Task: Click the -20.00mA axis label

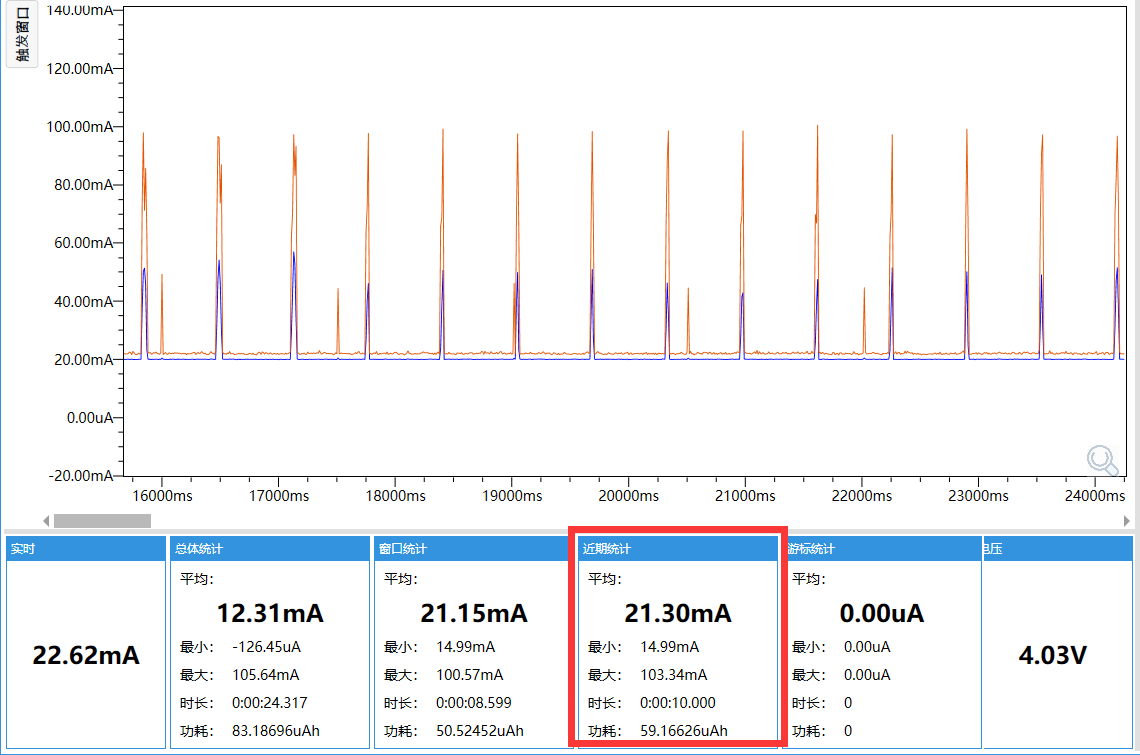Action: 81,476
